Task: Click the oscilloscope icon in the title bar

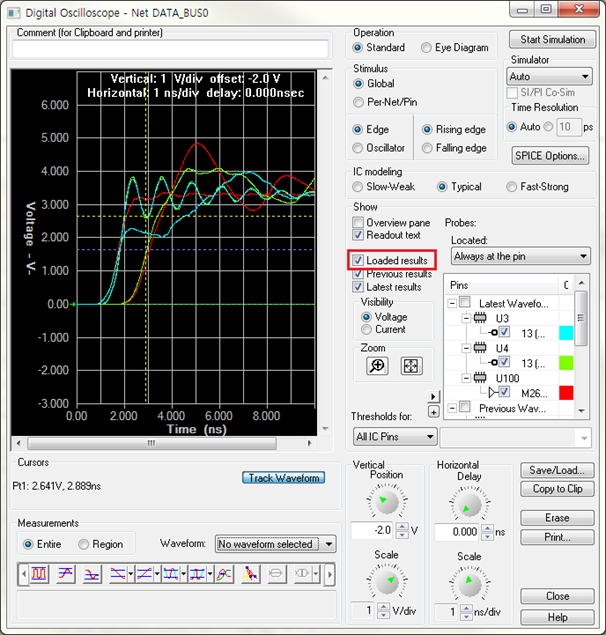Action: [x=14, y=13]
